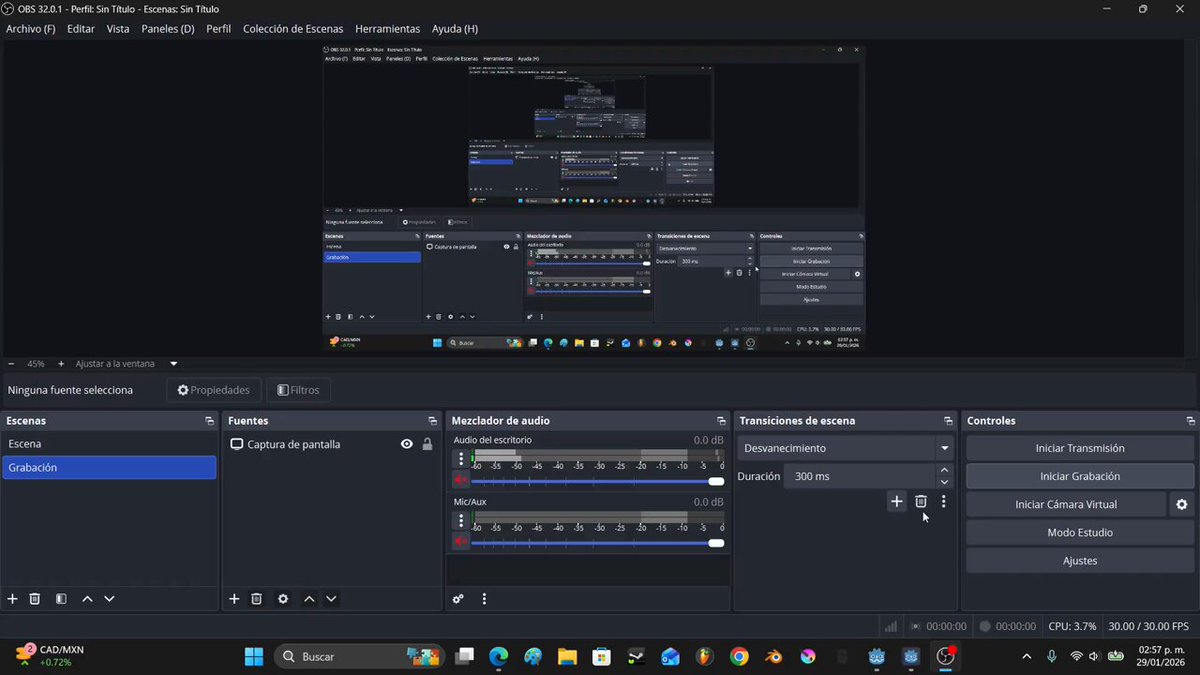Open the Herramientas menu

[x=388, y=29]
